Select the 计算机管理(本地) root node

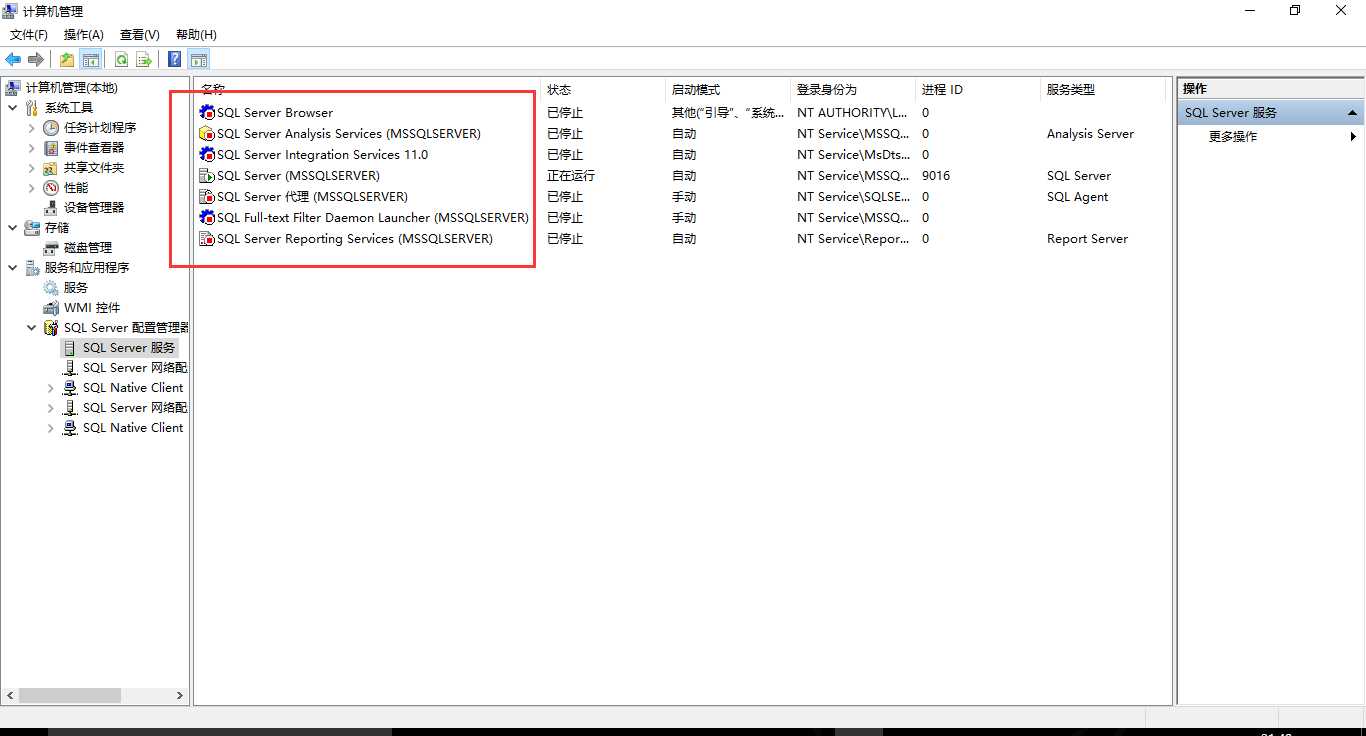tap(71, 88)
